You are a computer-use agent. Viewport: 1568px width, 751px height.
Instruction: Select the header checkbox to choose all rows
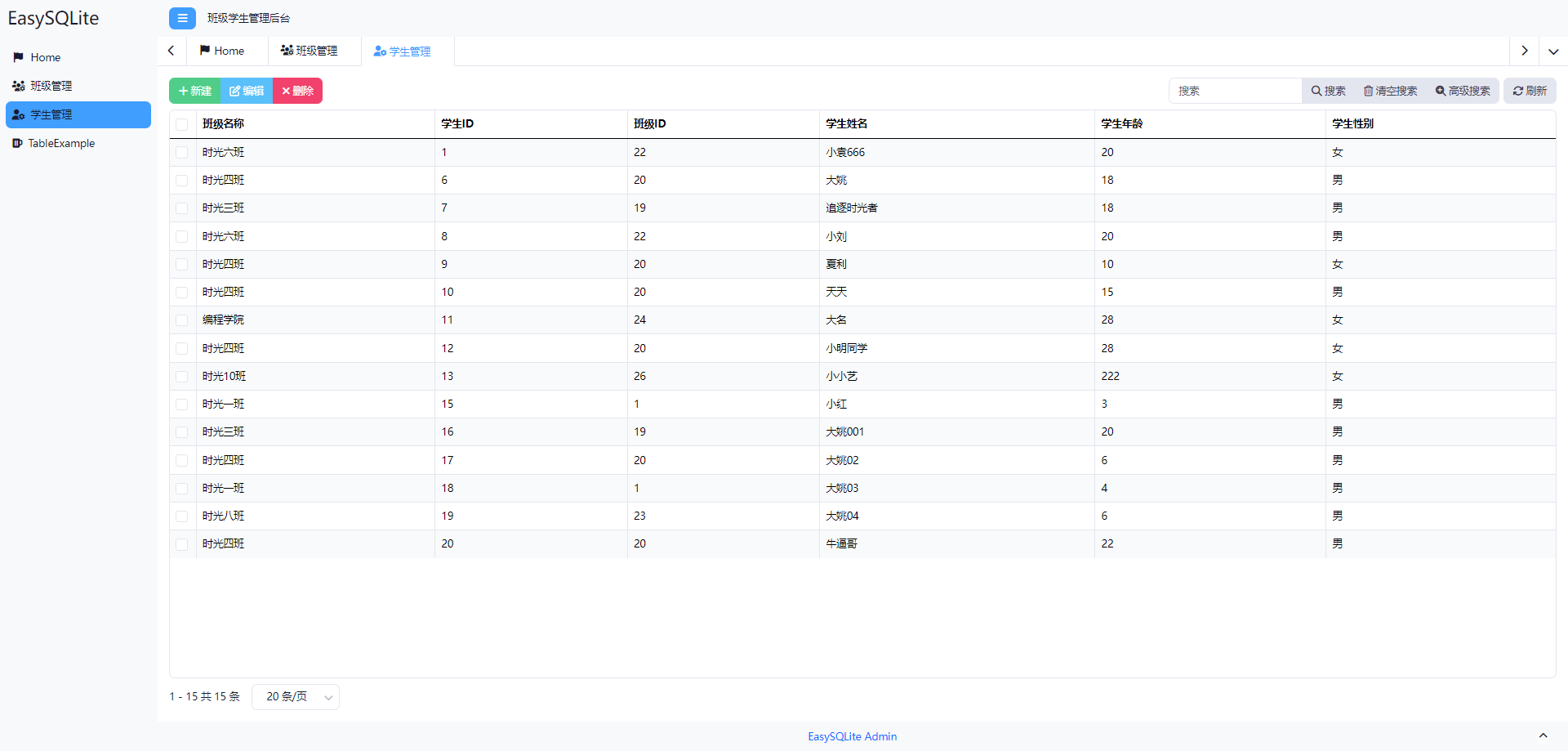(x=181, y=124)
